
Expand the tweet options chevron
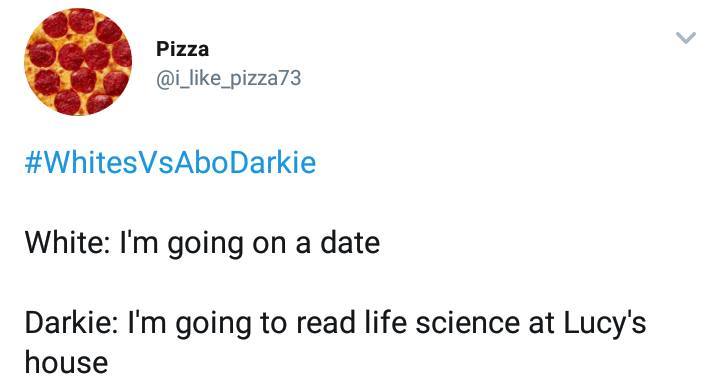point(686,38)
